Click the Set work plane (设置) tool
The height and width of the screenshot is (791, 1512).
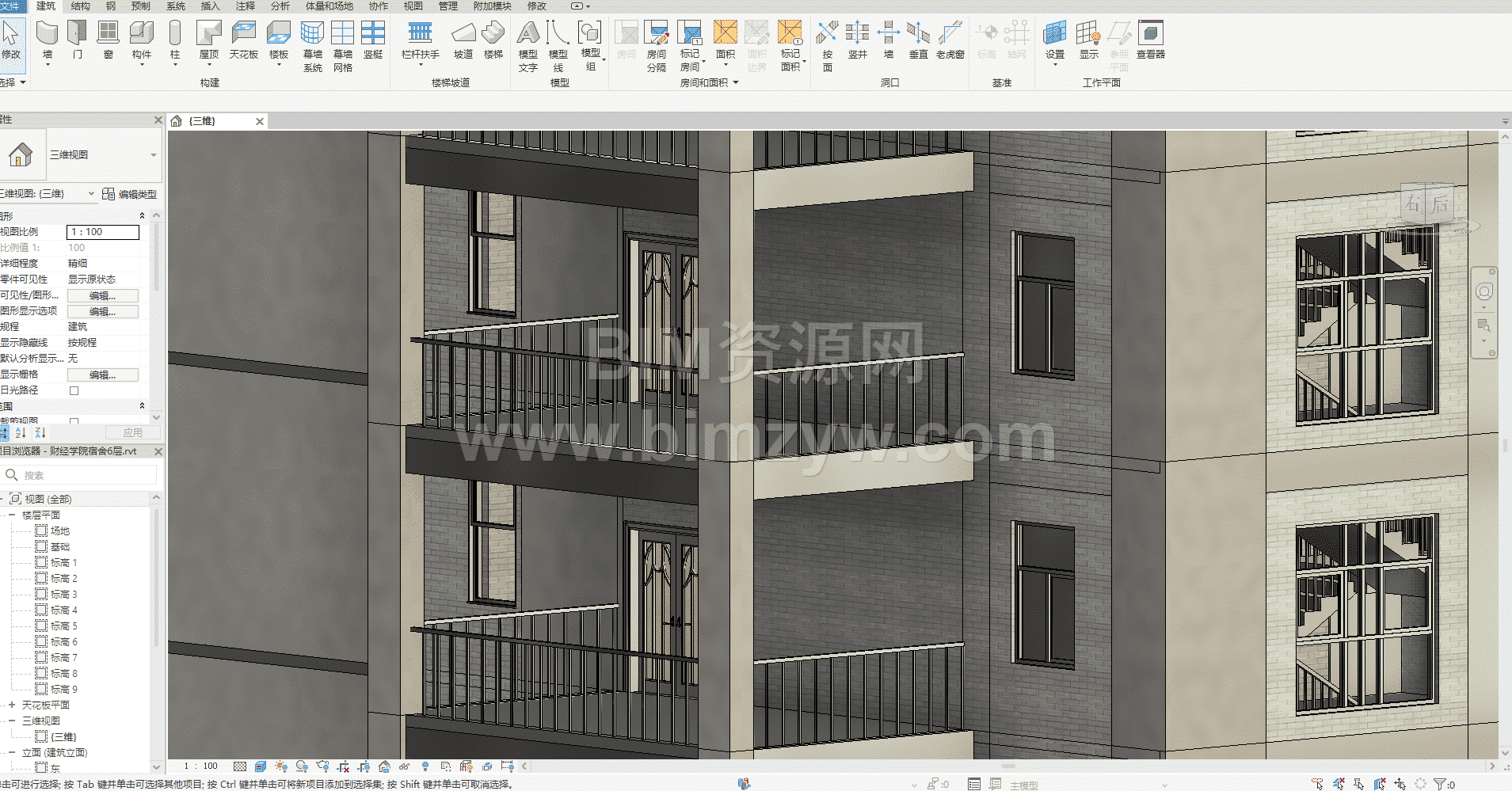click(1055, 41)
